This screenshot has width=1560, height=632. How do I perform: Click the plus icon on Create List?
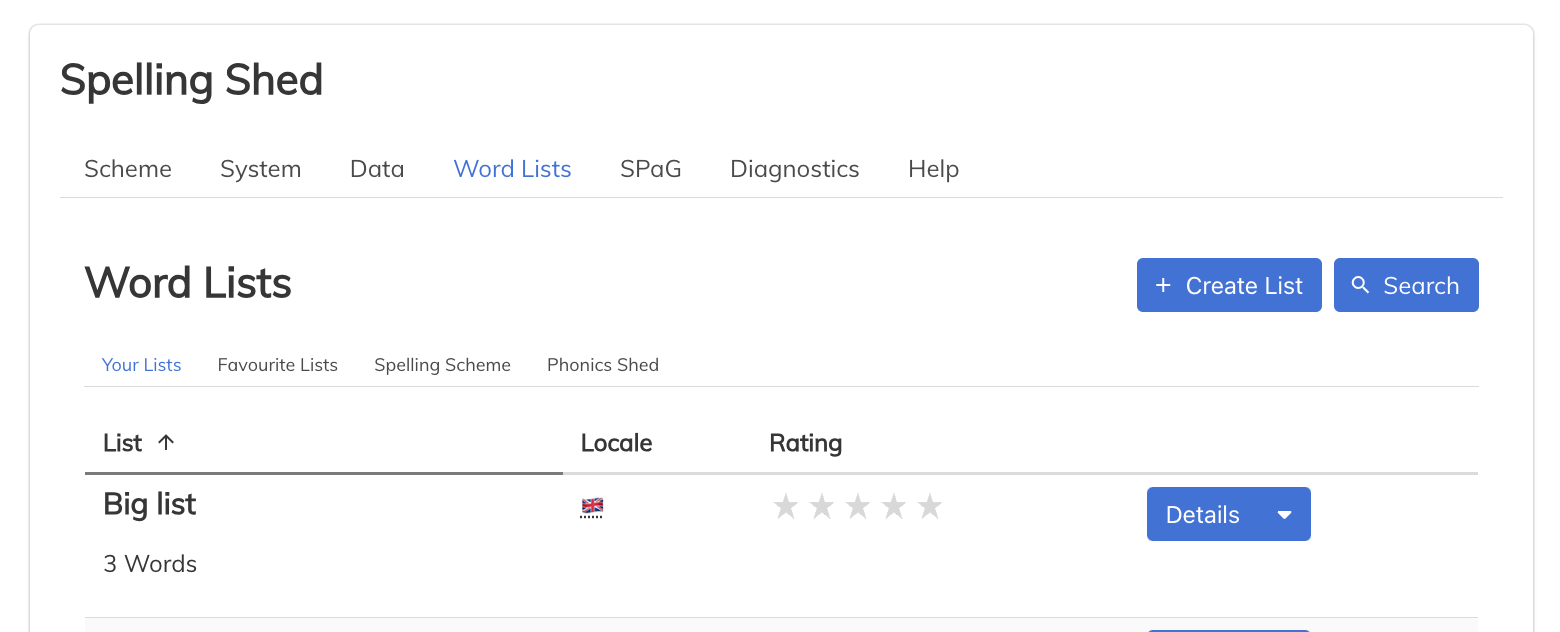tap(1163, 286)
